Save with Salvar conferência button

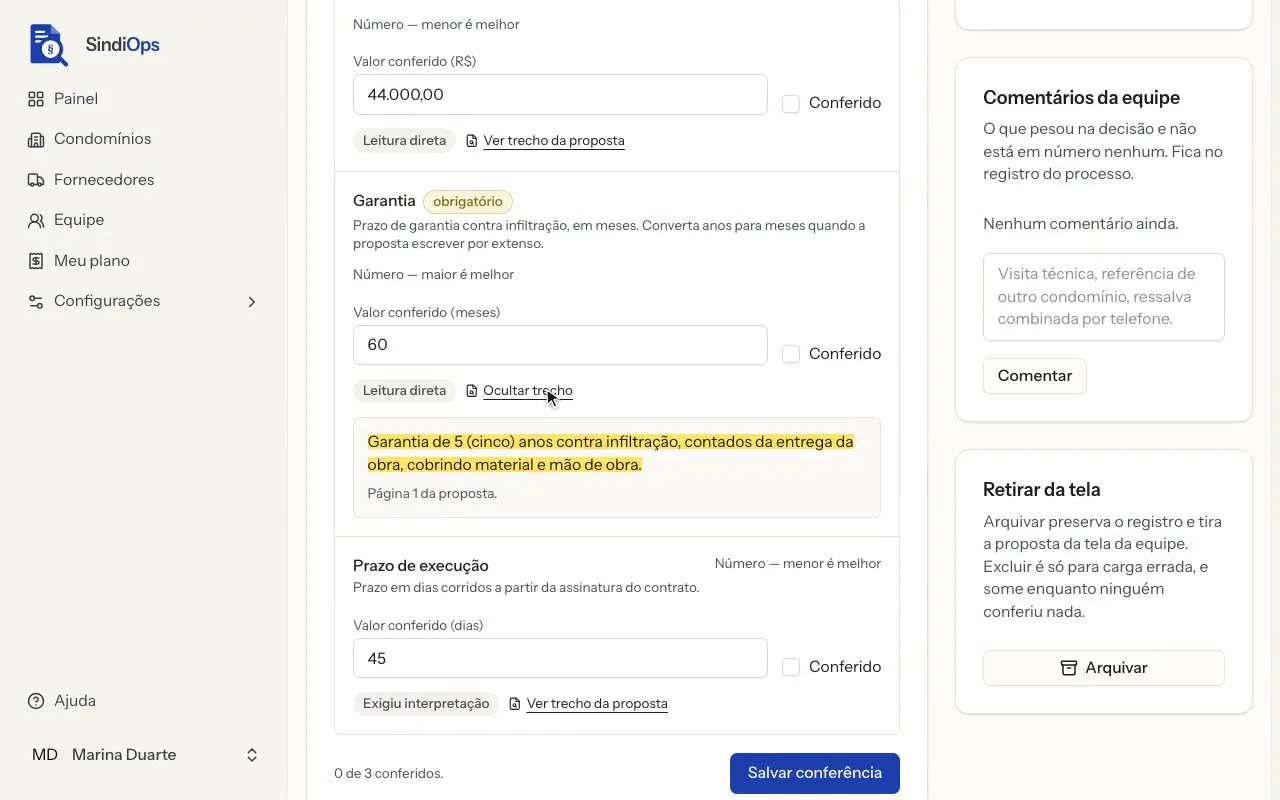[x=815, y=773]
